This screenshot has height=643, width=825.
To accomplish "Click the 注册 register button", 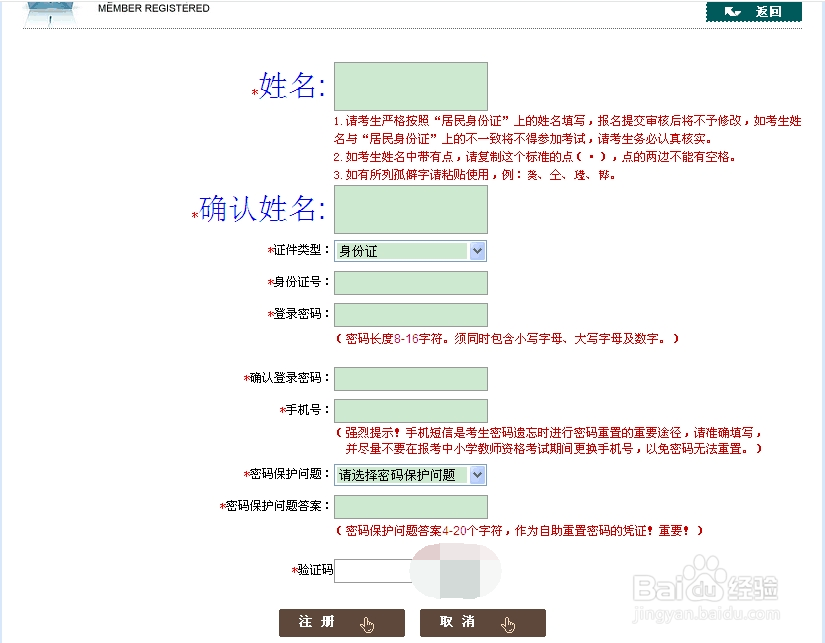I will click(340, 621).
